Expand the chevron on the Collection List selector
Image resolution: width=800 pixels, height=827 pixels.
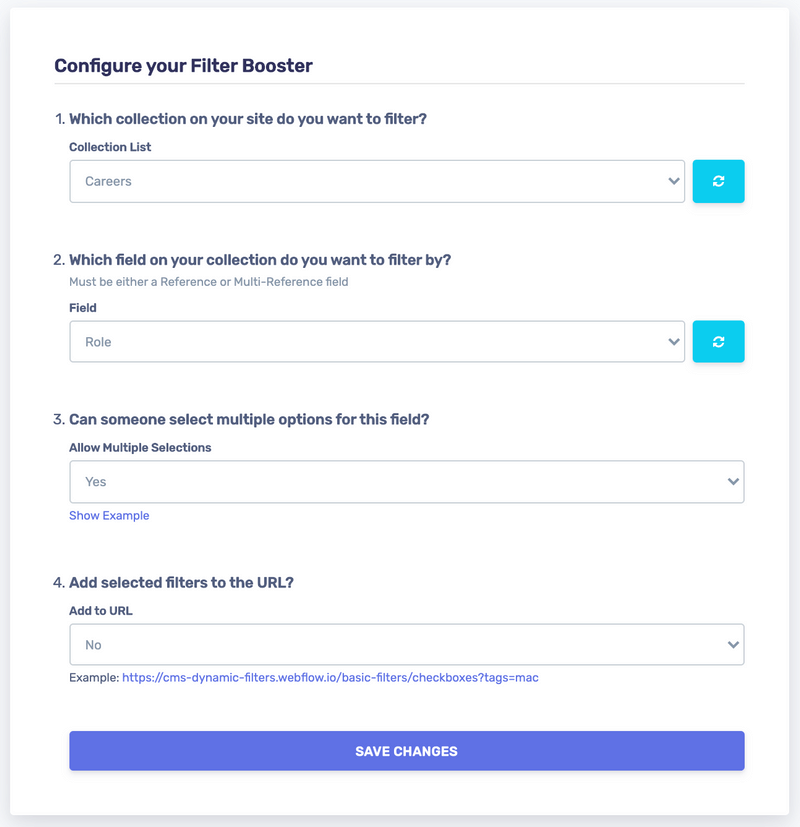pyautogui.click(x=674, y=181)
